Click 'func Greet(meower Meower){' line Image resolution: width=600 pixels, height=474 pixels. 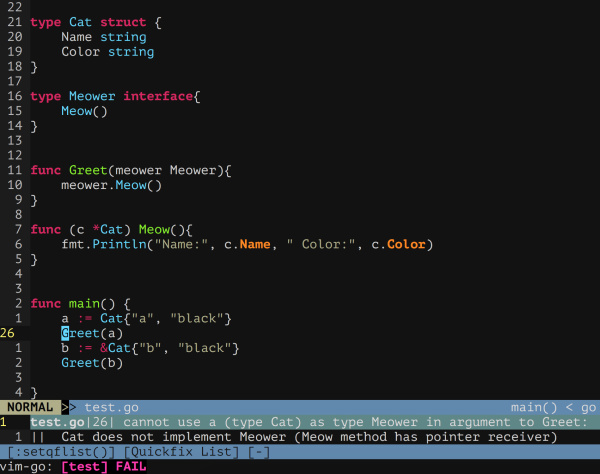131,171
